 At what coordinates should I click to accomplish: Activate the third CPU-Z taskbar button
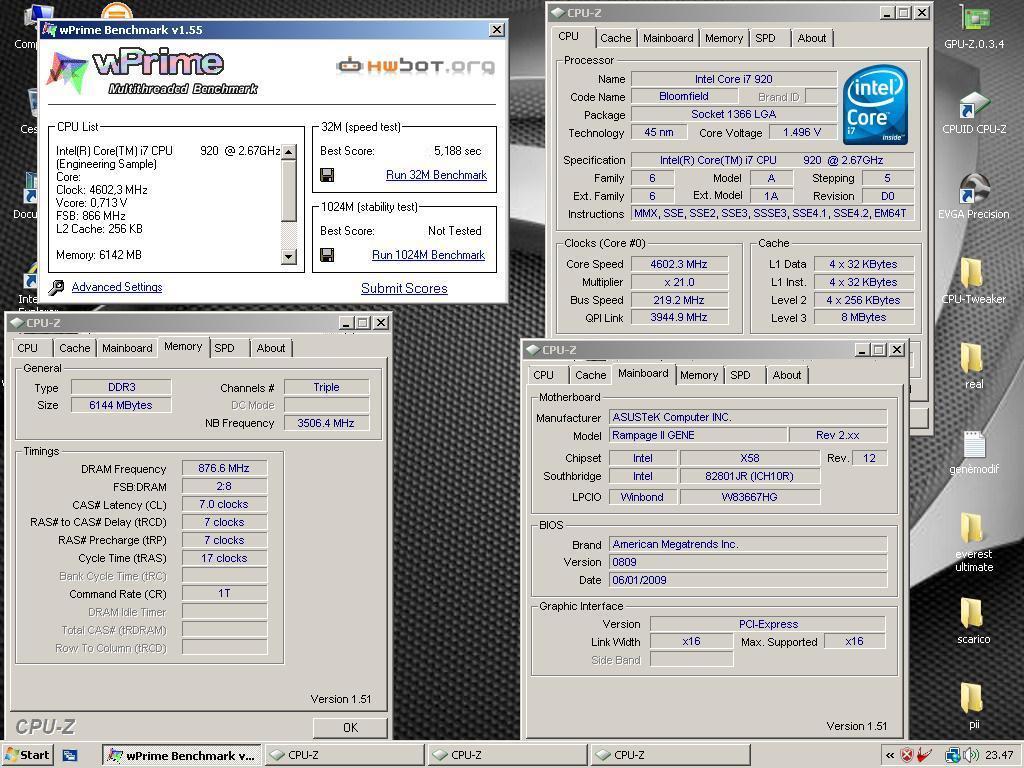coord(671,756)
